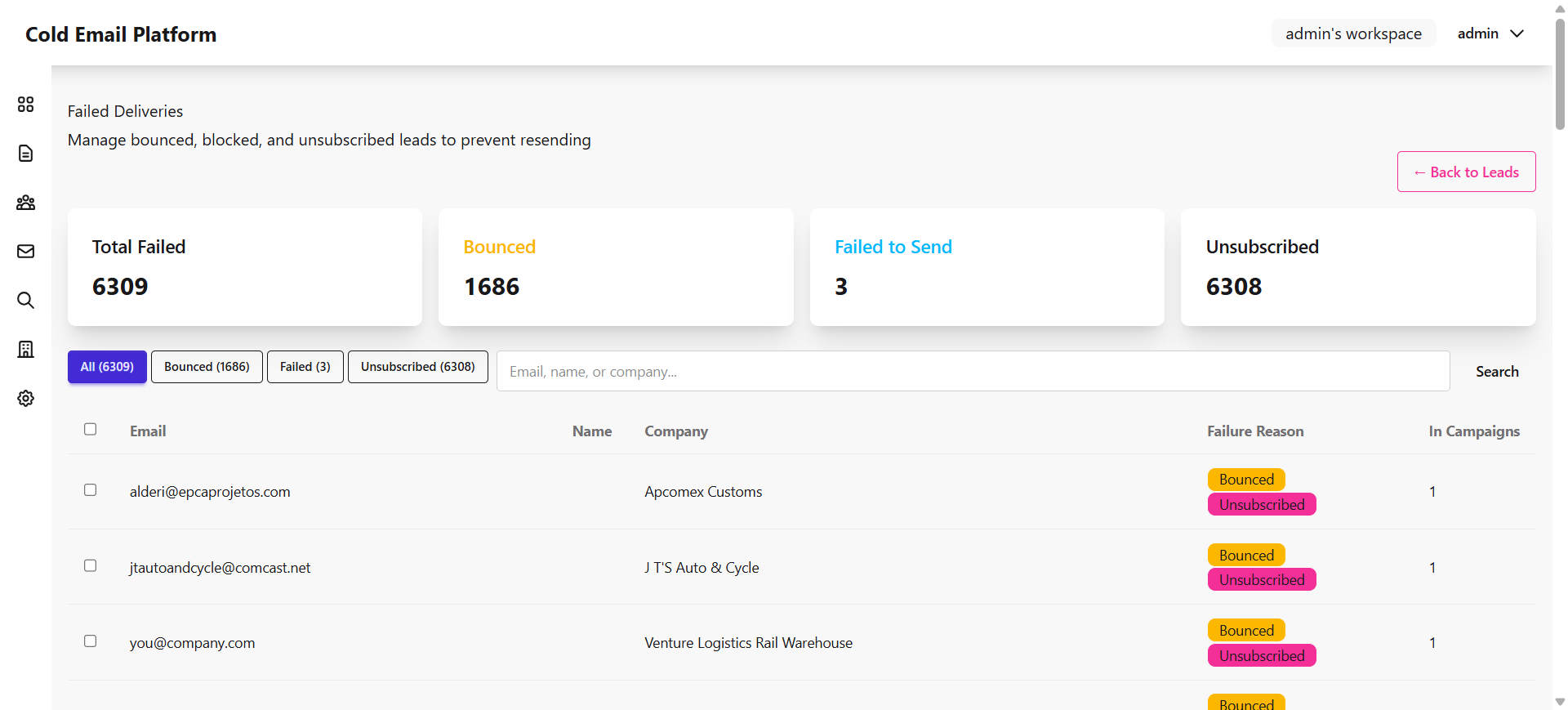Check the box for you@company.com
Screen dimensions: 1568x710
(x=90, y=641)
